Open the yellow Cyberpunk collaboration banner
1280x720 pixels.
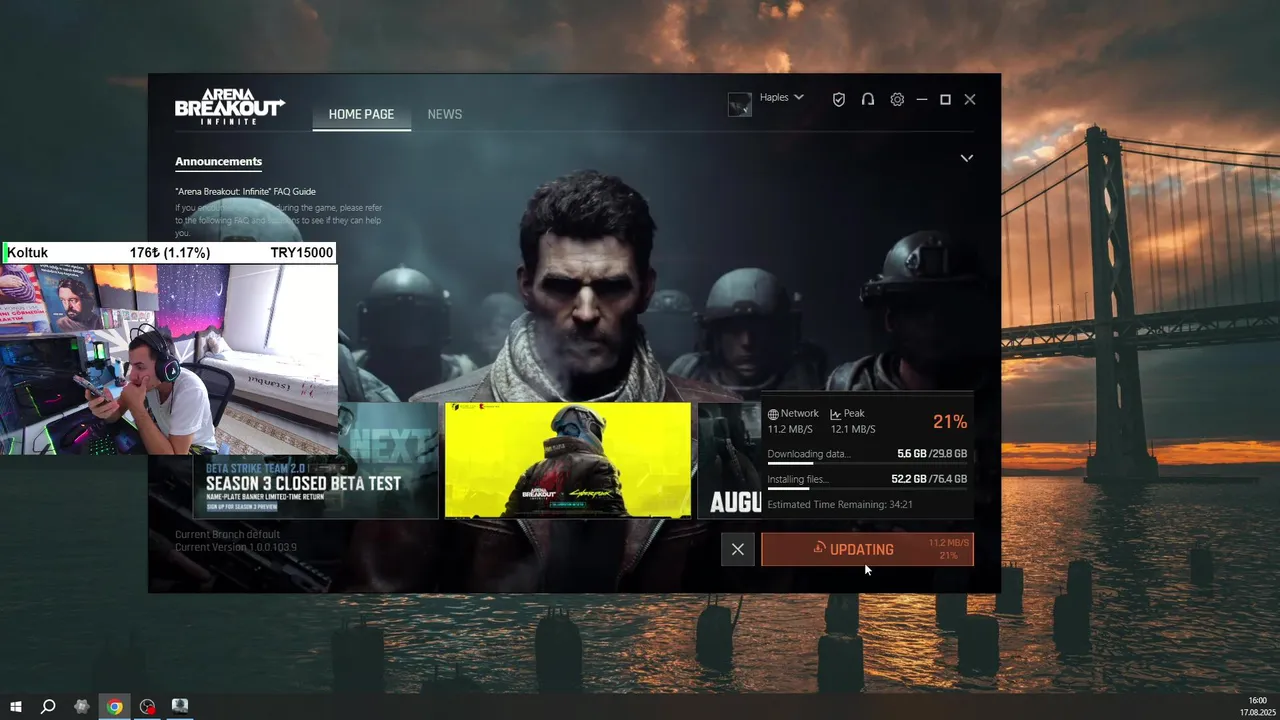coord(568,460)
